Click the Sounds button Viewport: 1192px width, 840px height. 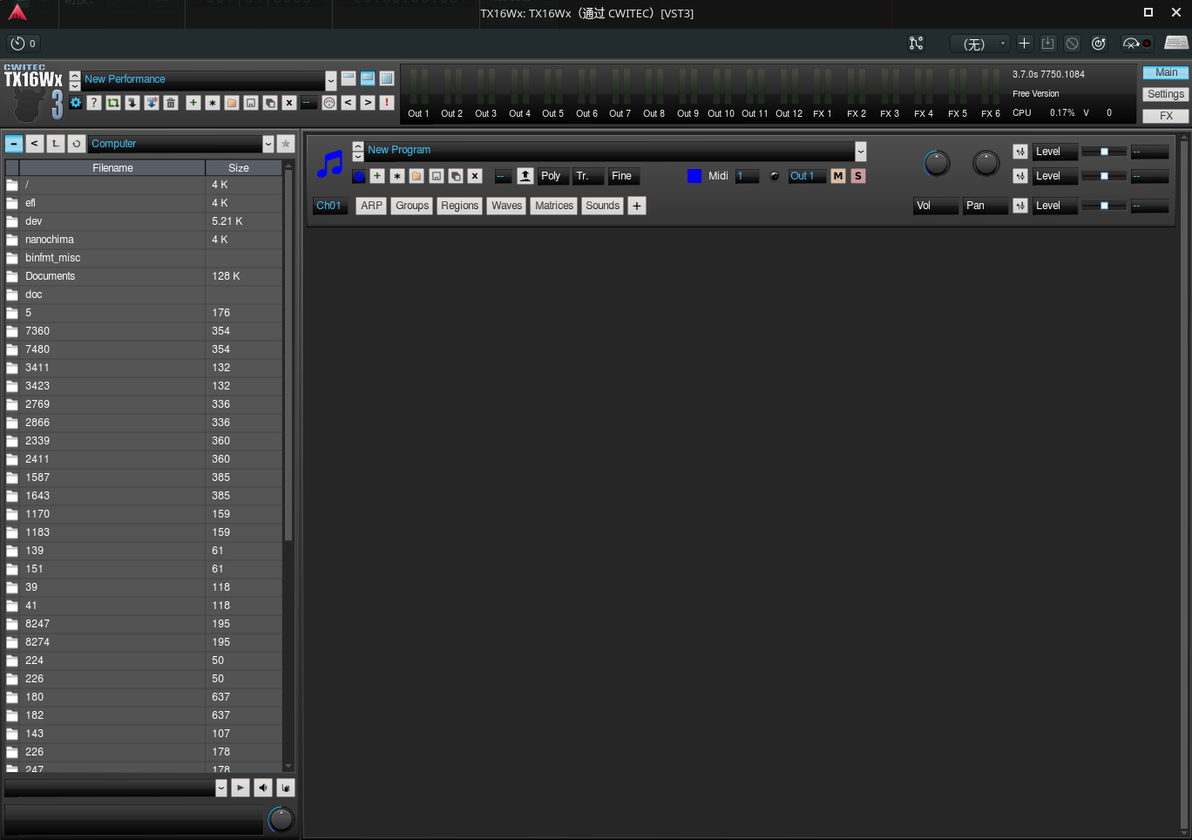603,206
